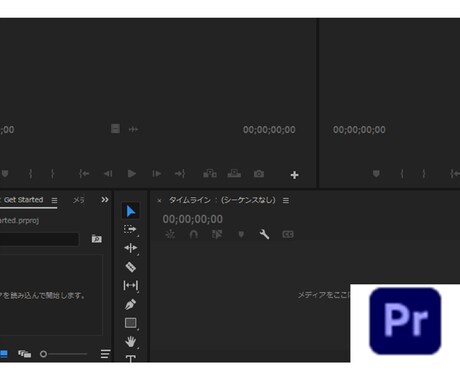Mark In point in Program monitor
The height and width of the screenshot is (380, 460).
click(x=402, y=174)
